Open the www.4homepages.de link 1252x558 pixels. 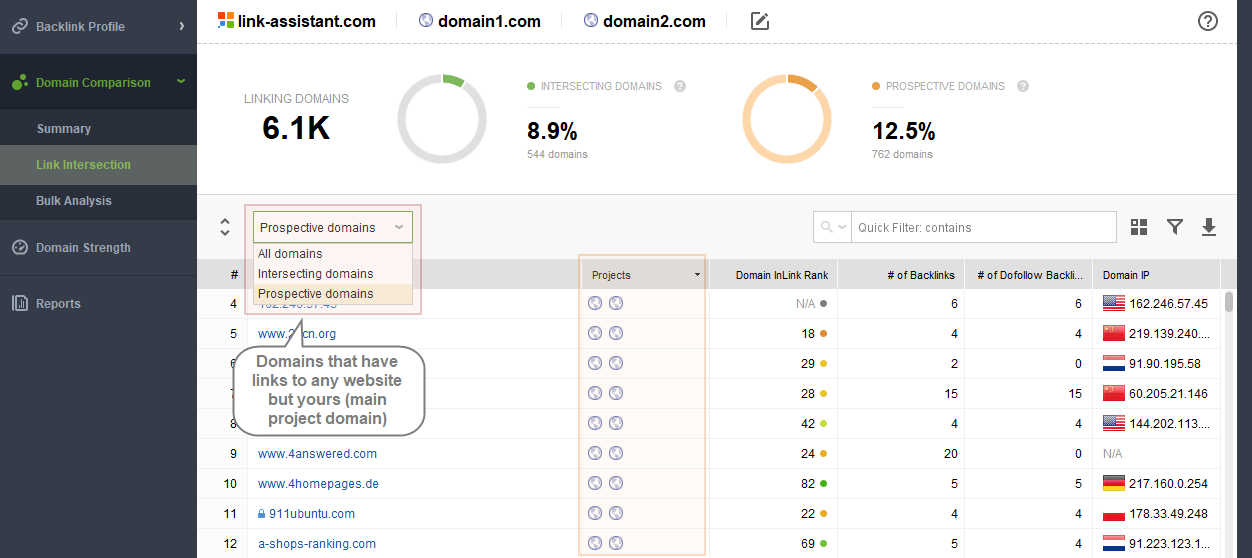(x=318, y=484)
